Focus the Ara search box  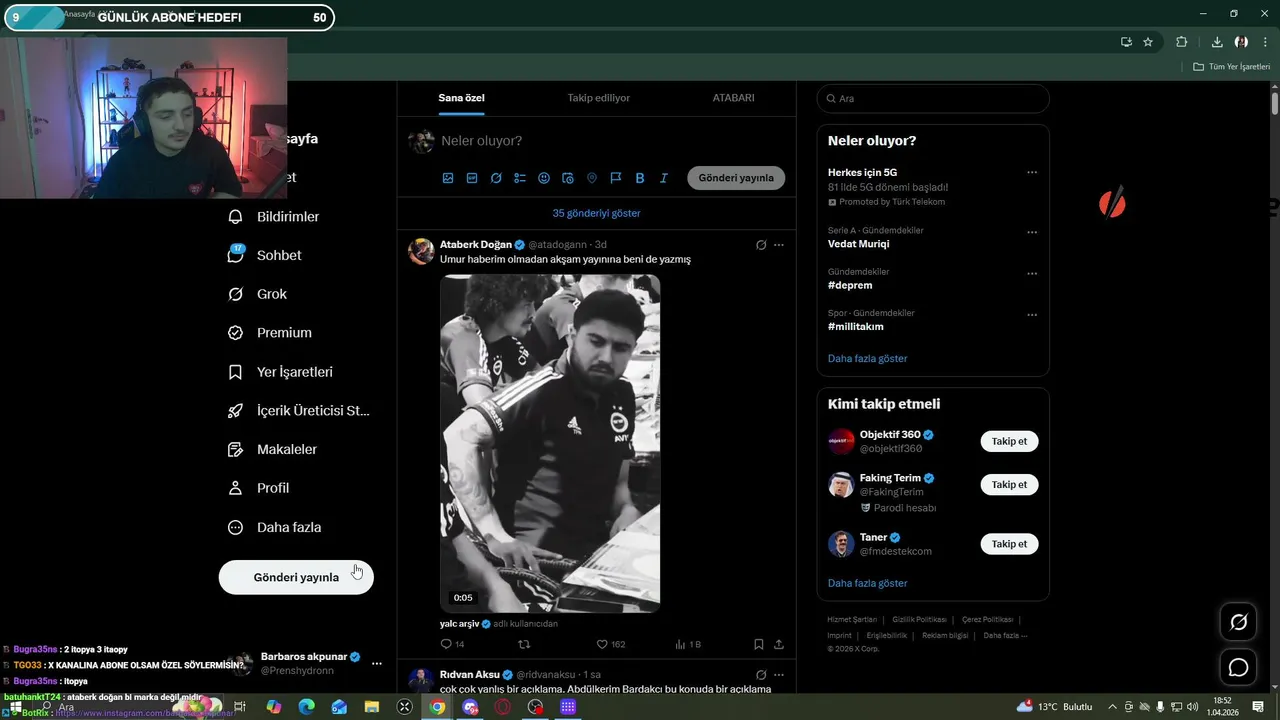click(933, 98)
